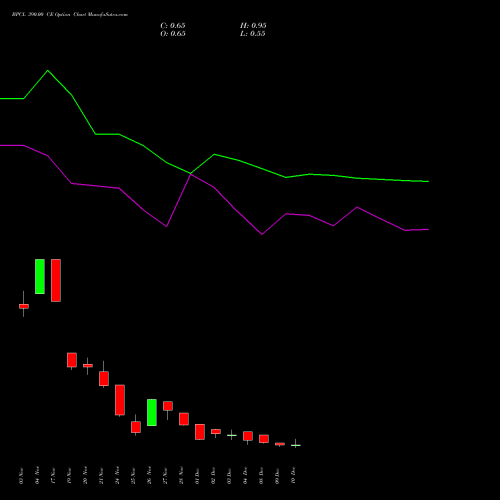
Task: Click the green candlestick for 26 Nov
Action: click(152, 412)
